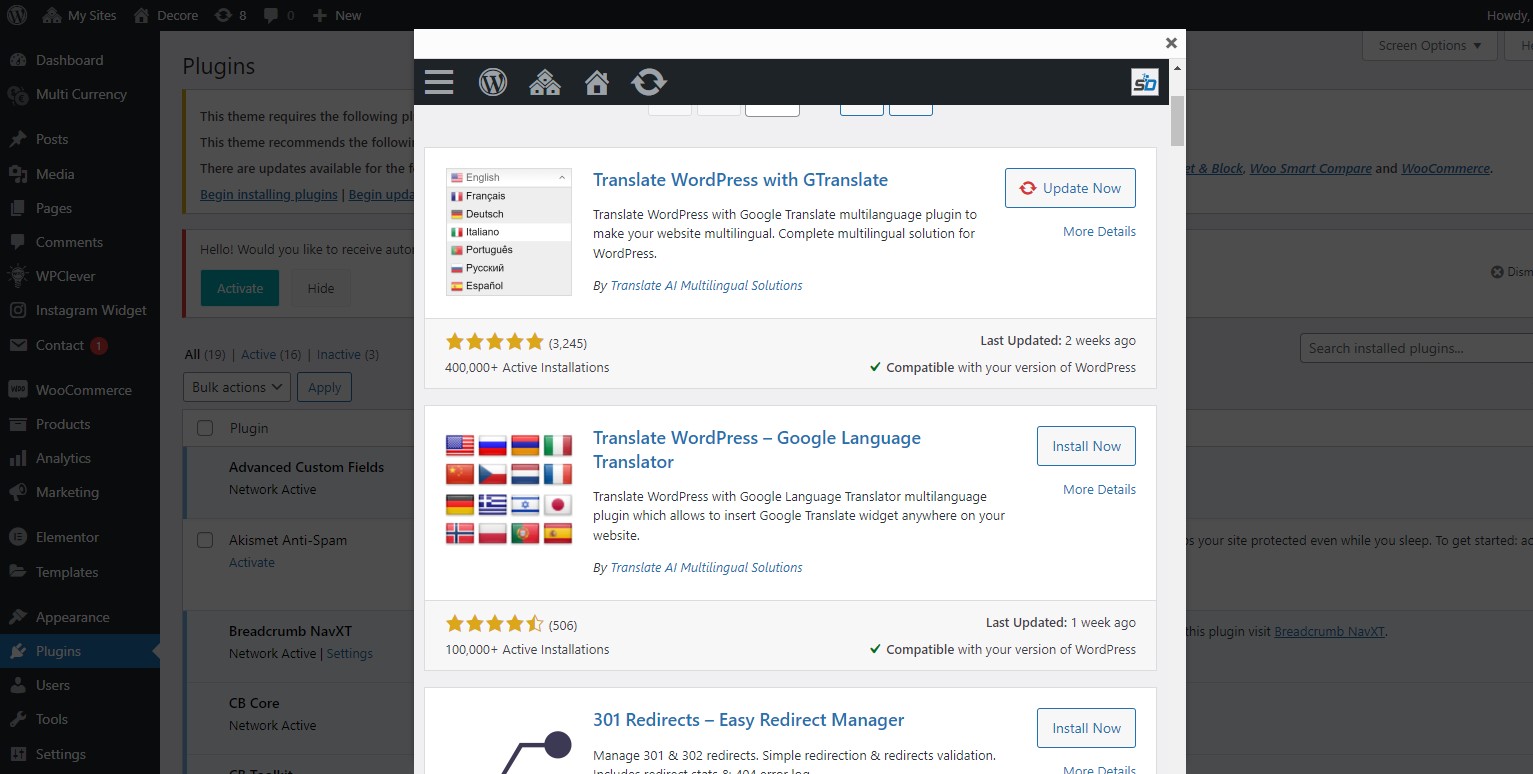The image size is (1533, 774).
Task: Check the Akismet Anti-Spam plugin checkbox
Action: 205,540
